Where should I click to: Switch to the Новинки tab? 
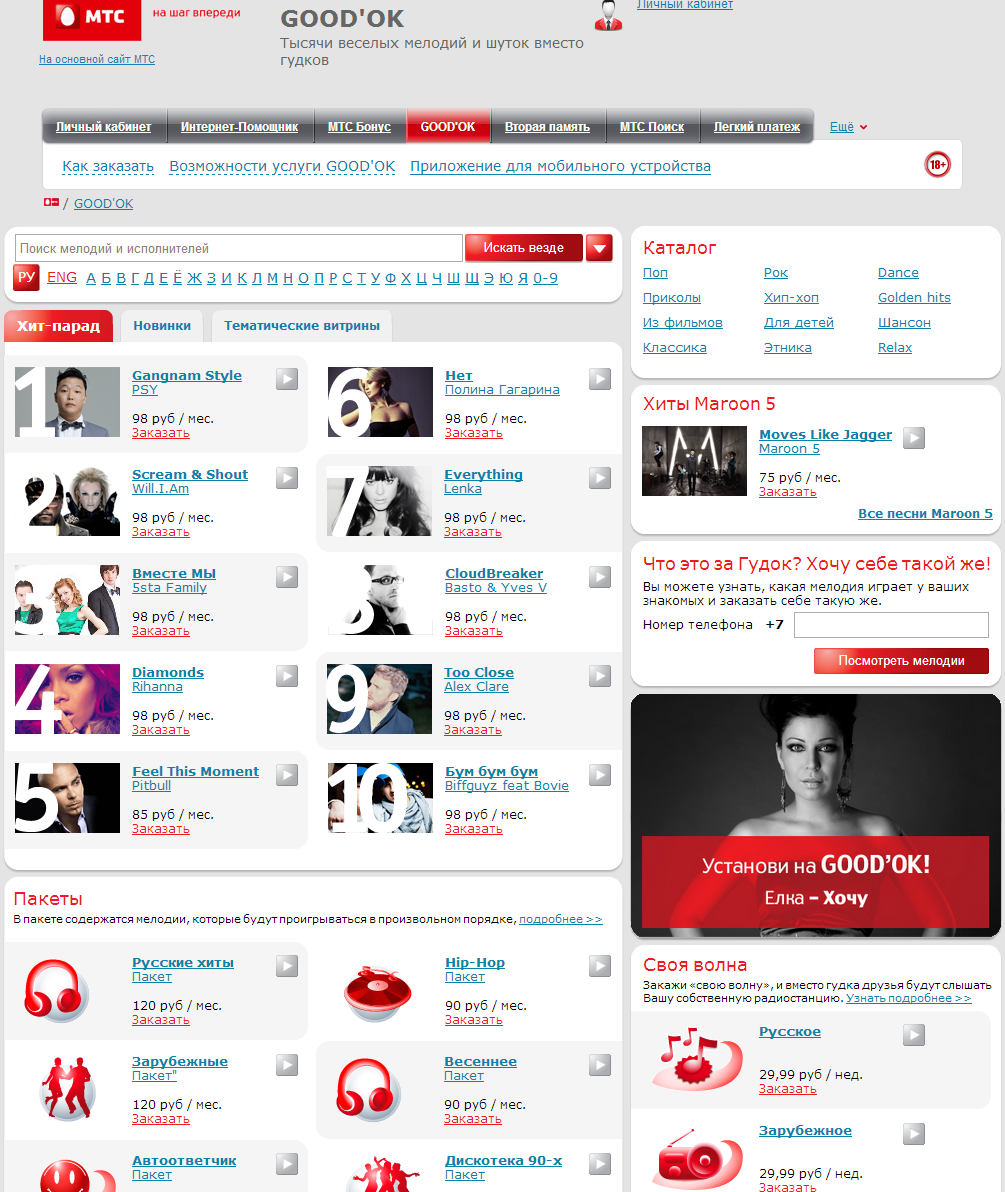[x=162, y=326]
